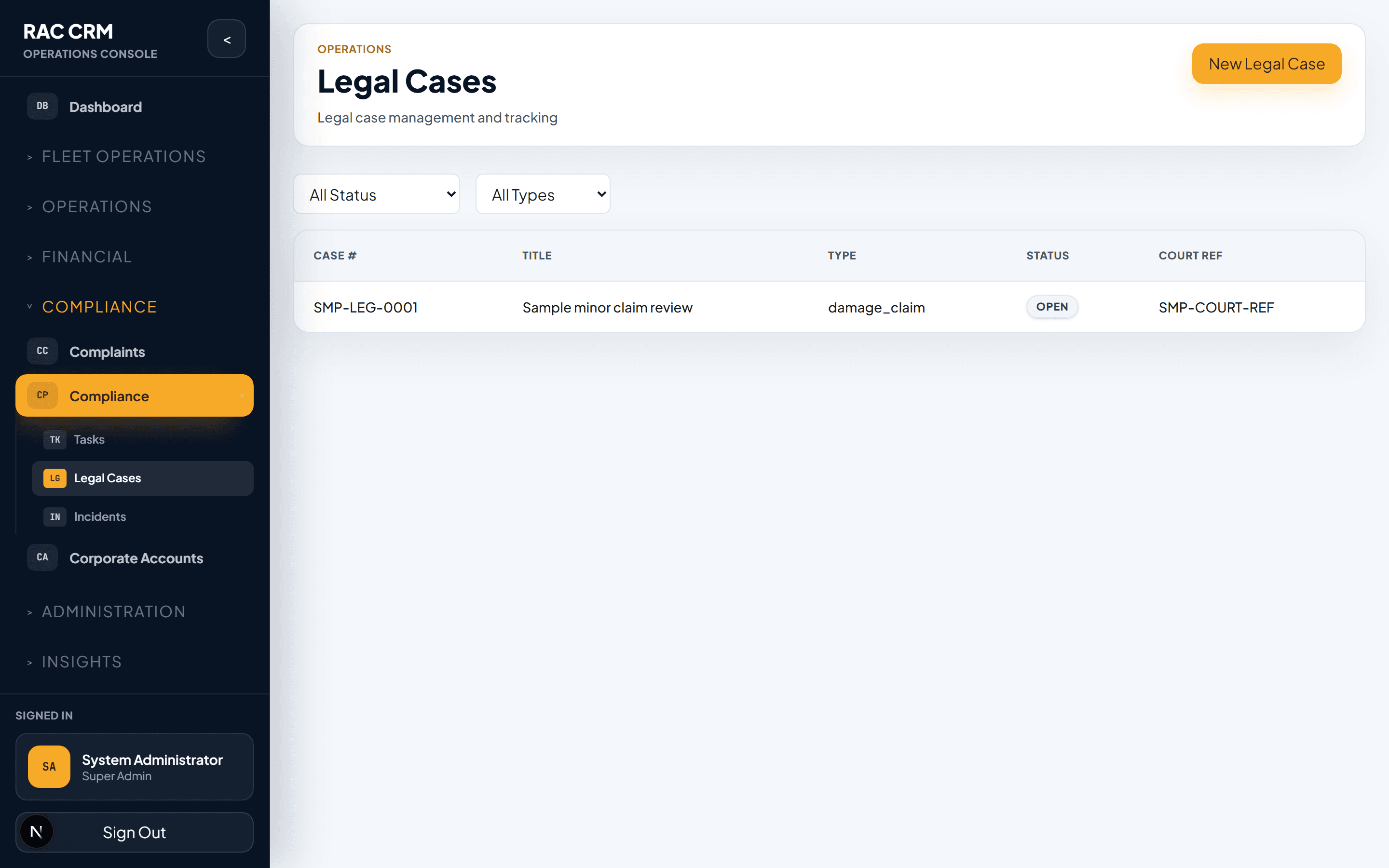The image size is (1389, 868).
Task: Open the All Status filter dropdown
Action: click(x=377, y=195)
